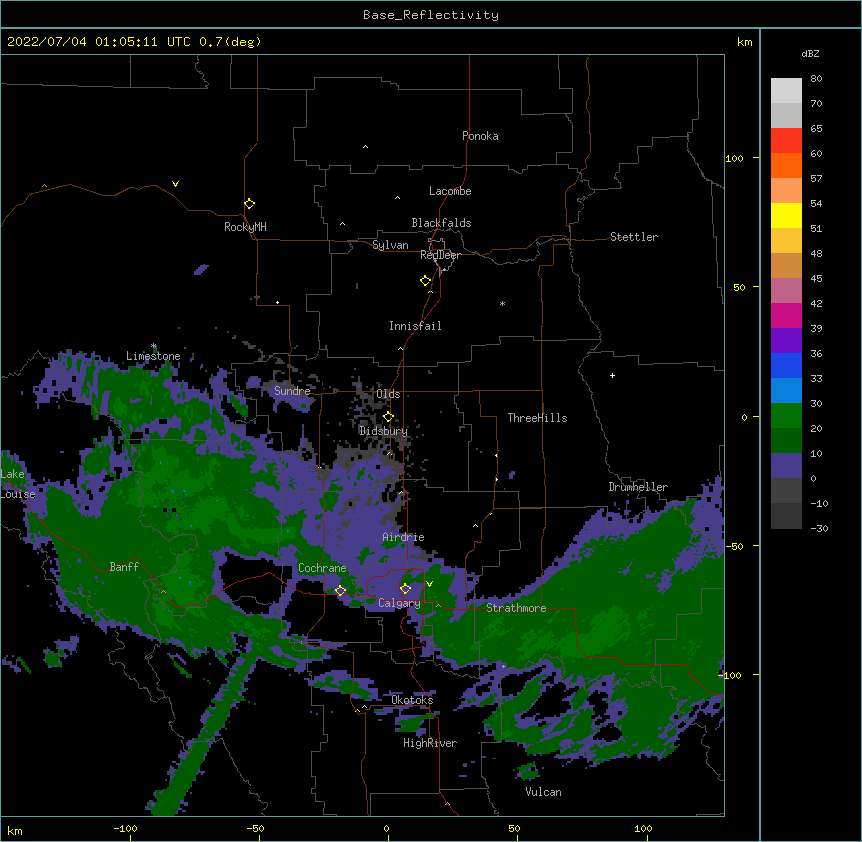Image resolution: width=862 pixels, height=842 pixels.
Task: Click the Banff label
Action: (124, 567)
